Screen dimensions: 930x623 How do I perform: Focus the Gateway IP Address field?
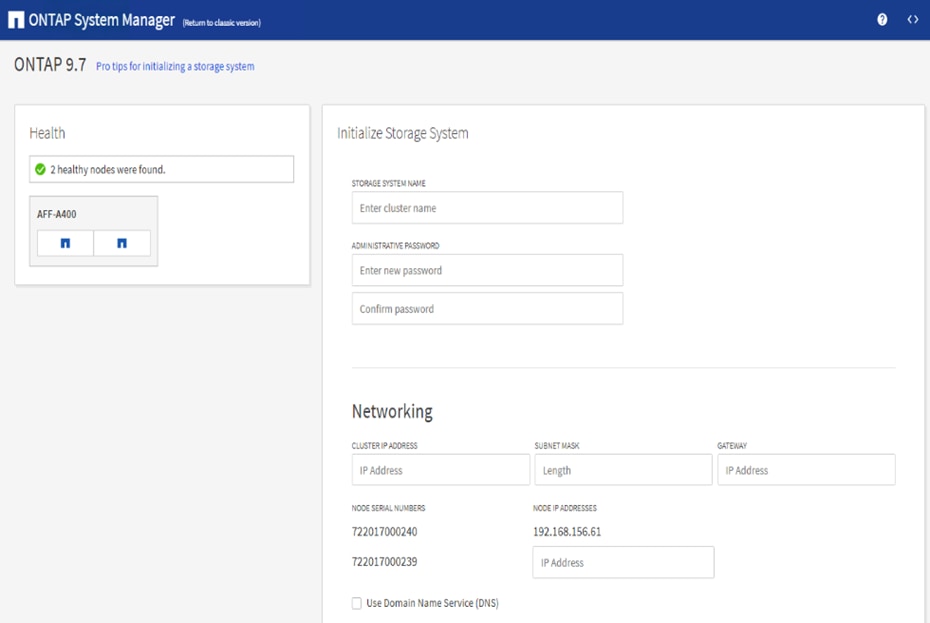(806, 470)
